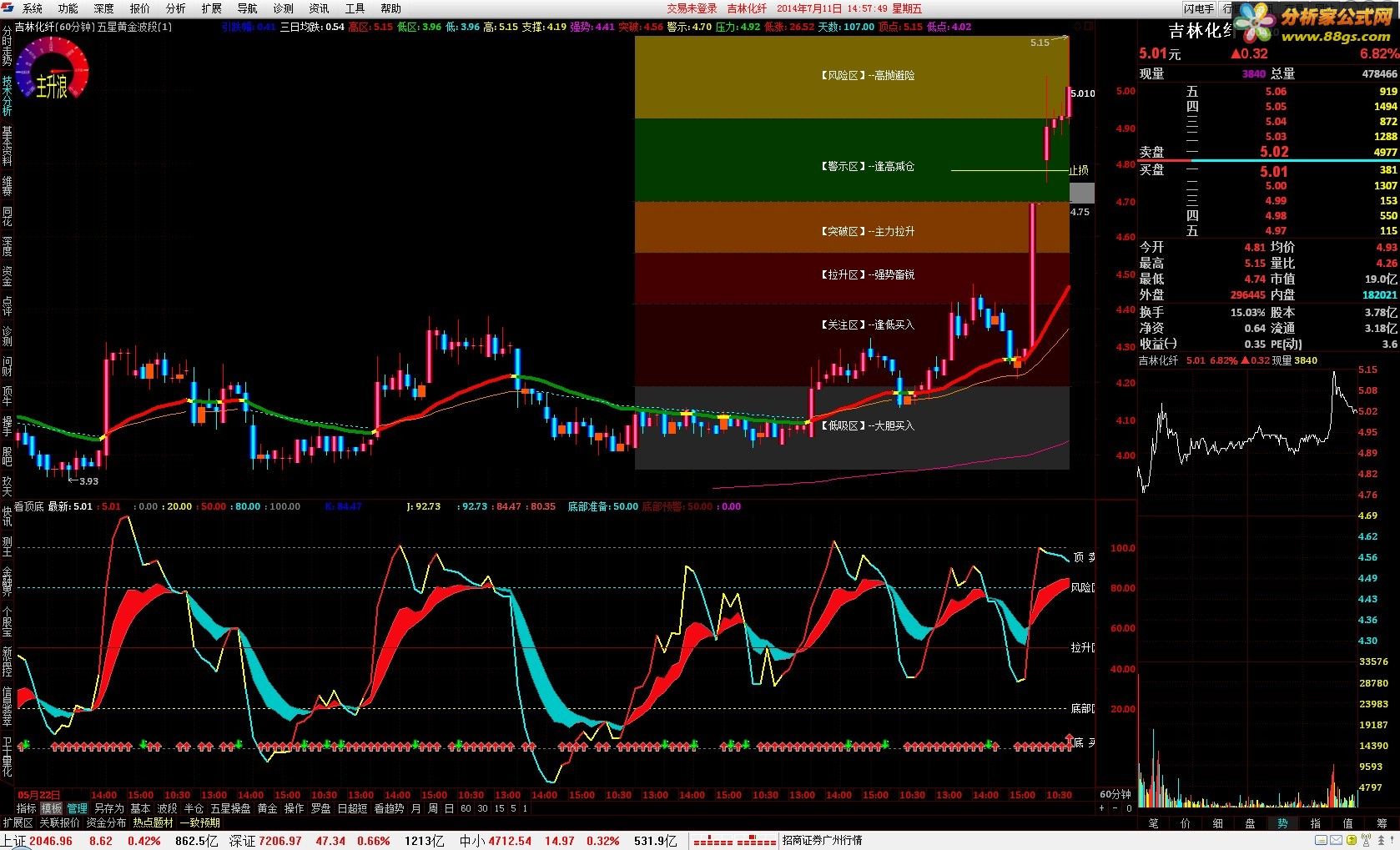Click the 闪电手 button
The height and width of the screenshot is (850, 1400).
(1199, 8)
